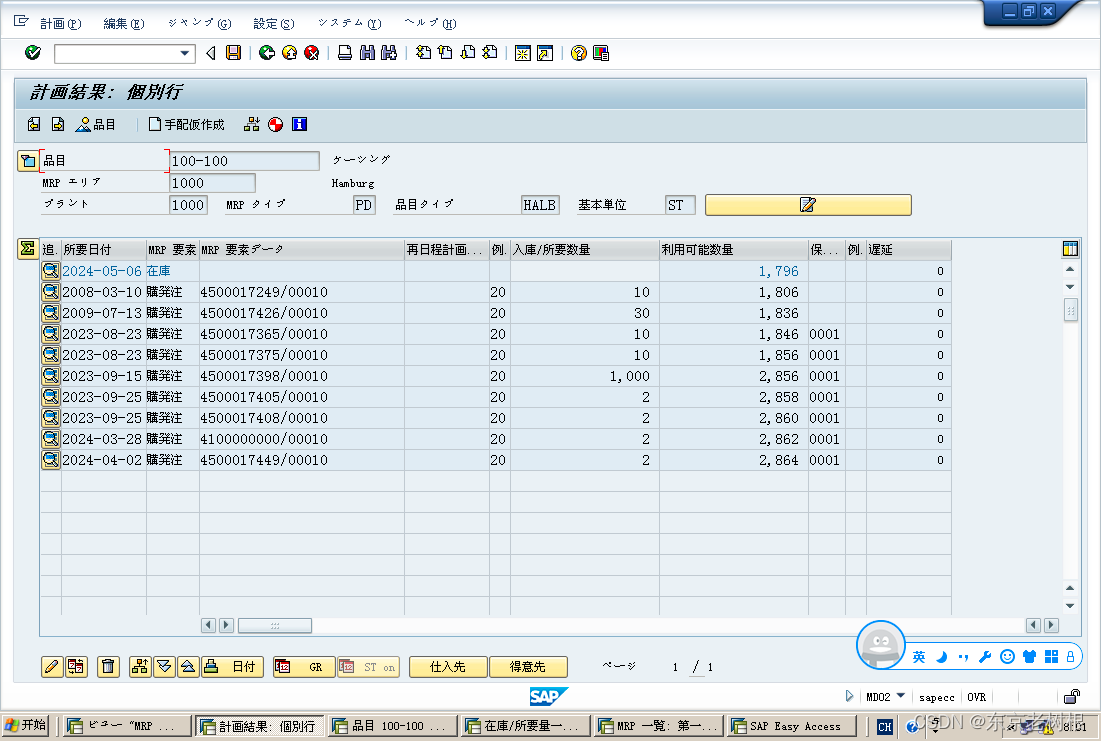Open Find using the binoculars icon
Screen dimensions: 1101x741
(367, 53)
